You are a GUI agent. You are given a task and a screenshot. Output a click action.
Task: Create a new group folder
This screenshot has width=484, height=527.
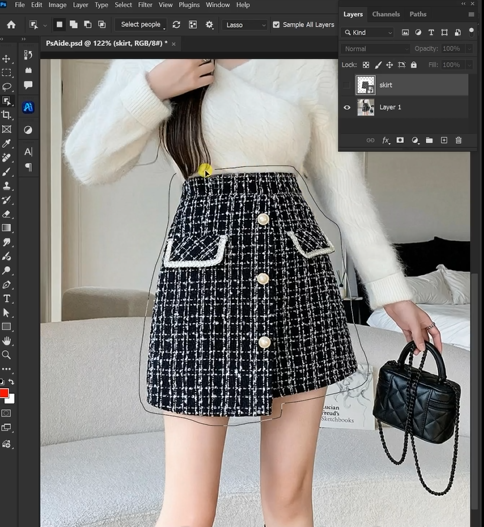[x=429, y=140]
